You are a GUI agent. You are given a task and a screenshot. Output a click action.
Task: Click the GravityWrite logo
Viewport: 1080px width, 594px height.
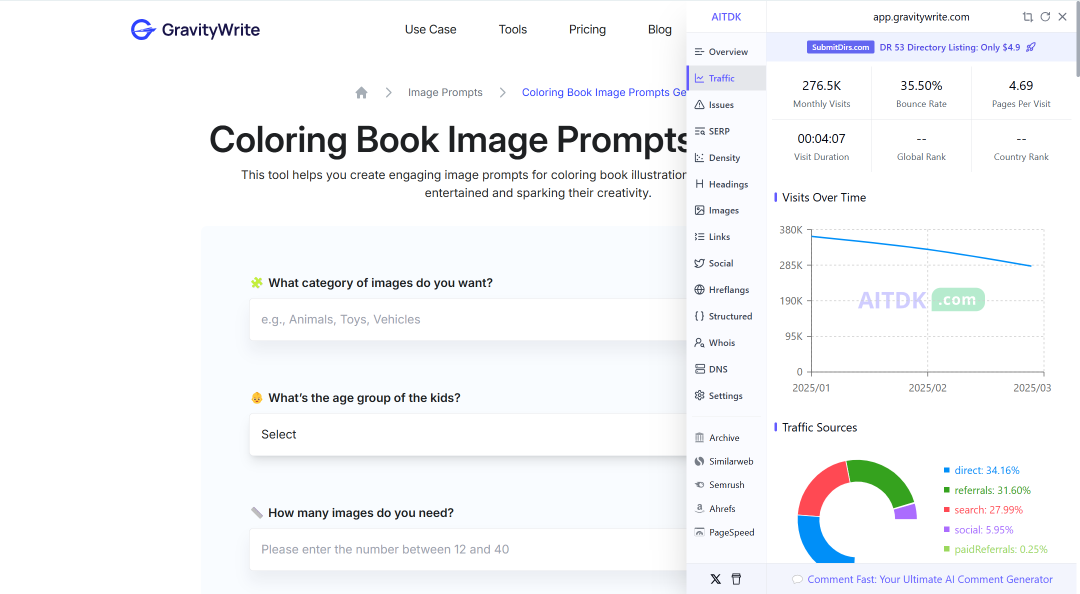point(195,30)
